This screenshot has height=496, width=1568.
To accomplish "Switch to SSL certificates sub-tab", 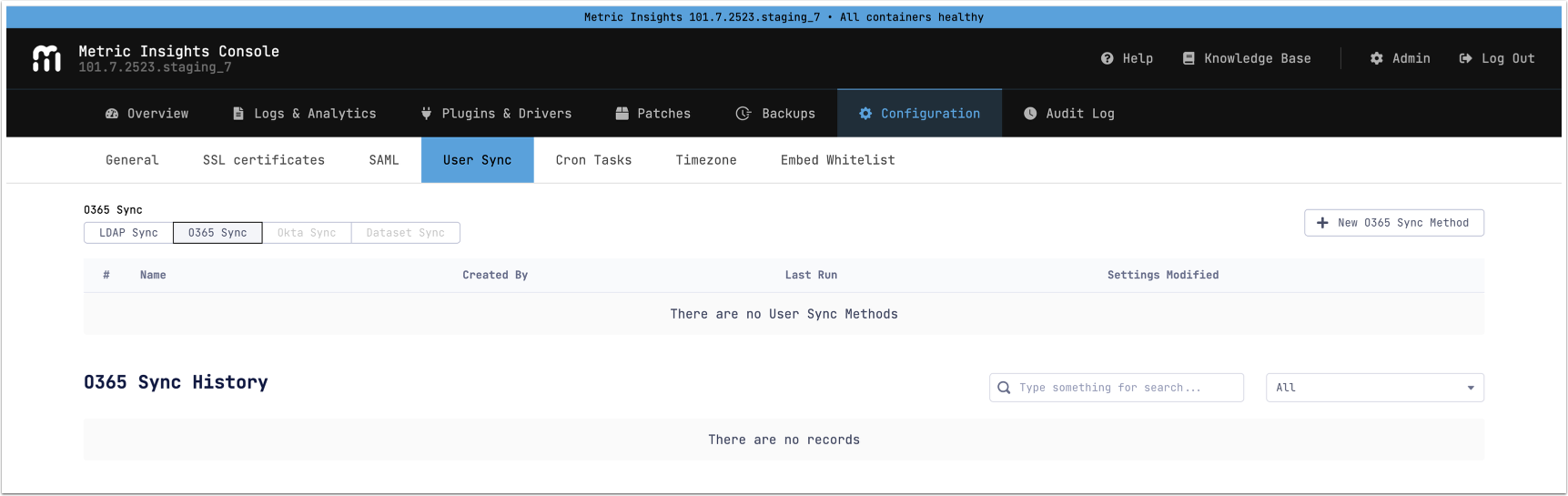I will click(264, 160).
